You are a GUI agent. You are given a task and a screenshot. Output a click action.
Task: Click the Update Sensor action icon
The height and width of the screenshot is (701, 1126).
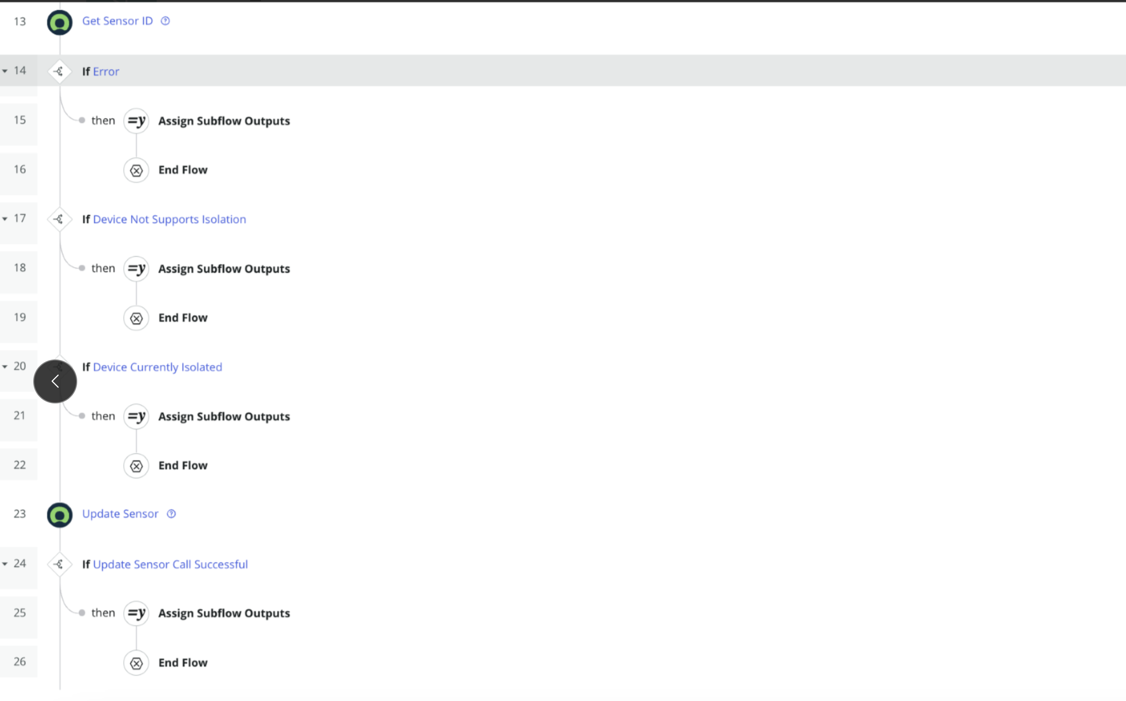(60, 515)
